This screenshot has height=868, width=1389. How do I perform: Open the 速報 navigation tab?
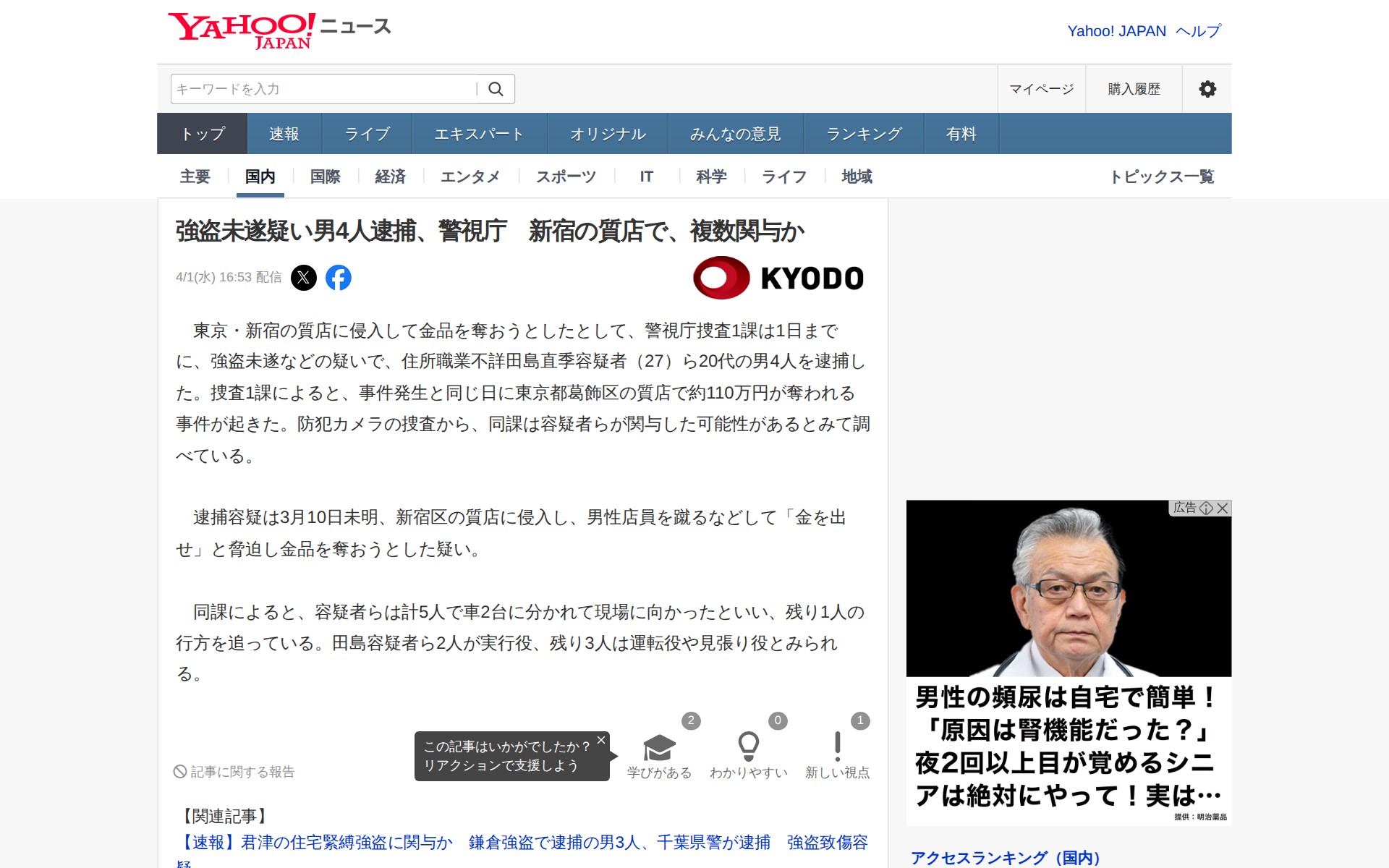click(284, 134)
